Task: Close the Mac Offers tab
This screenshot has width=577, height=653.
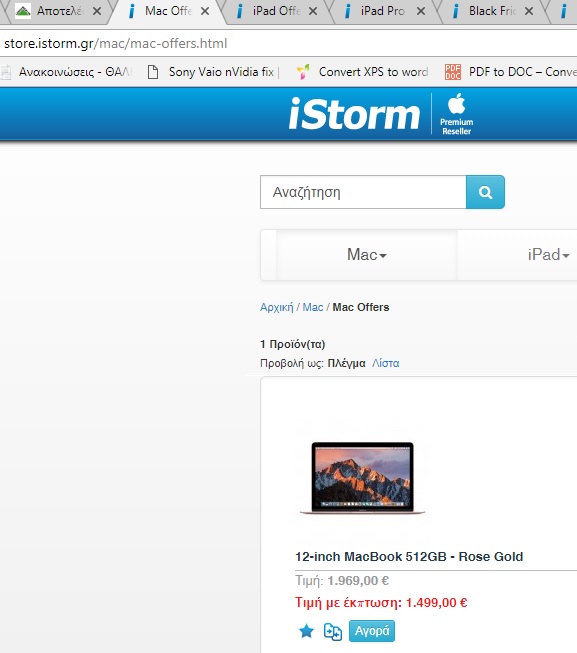Action: tap(205, 11)
